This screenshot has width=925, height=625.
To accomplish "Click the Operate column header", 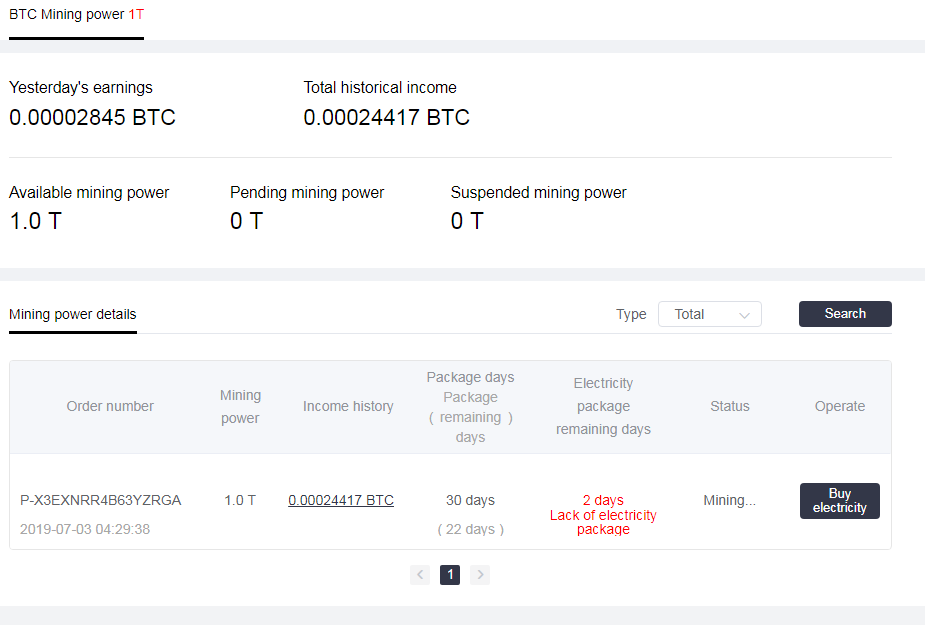I will 840,406.
